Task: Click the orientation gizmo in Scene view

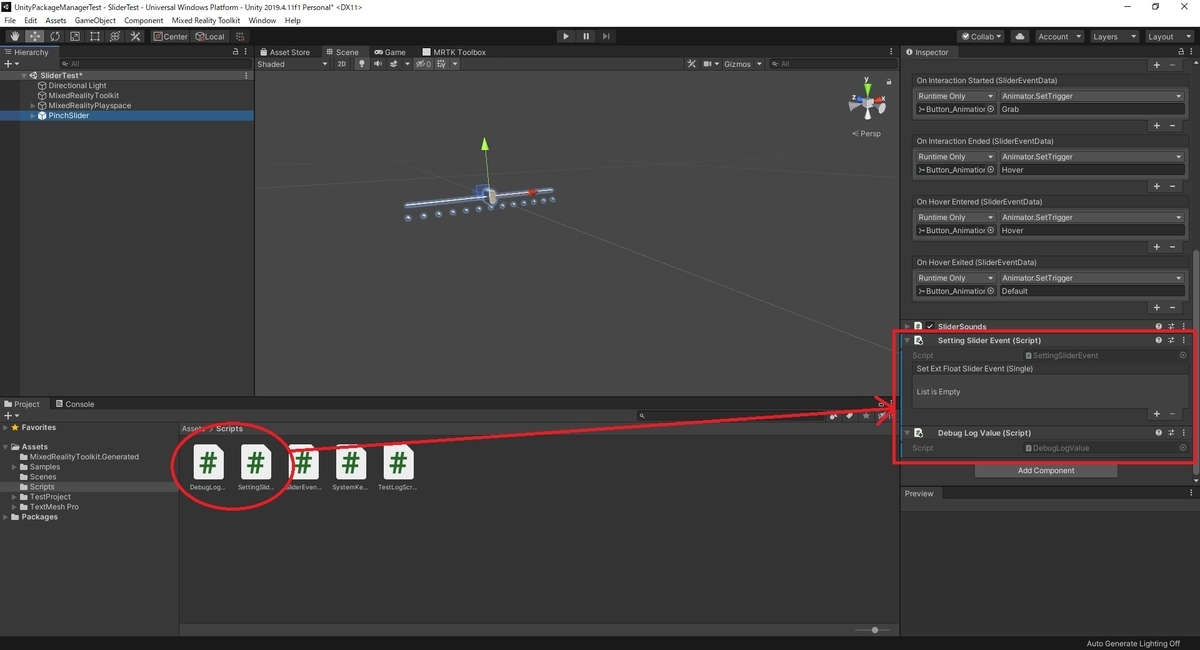Action: click(x=865, y=101)
